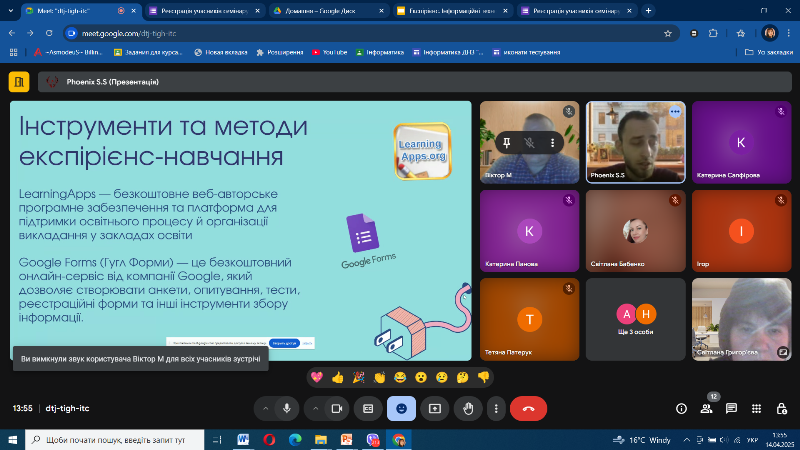Screen dimensions: 800x450
Task: Open the Розширення bookmark
Action: click(x=280, y=53)
